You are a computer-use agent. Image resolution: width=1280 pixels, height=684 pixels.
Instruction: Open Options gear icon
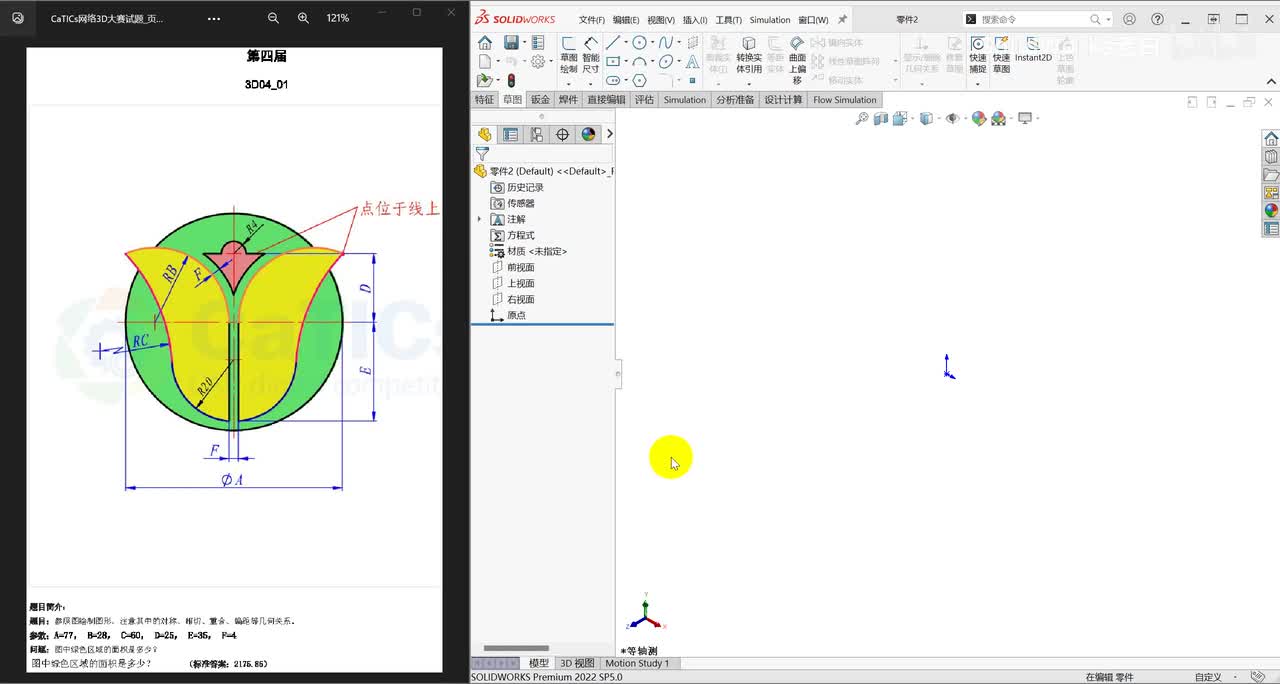pyautogui.click(x=538, y=61)
